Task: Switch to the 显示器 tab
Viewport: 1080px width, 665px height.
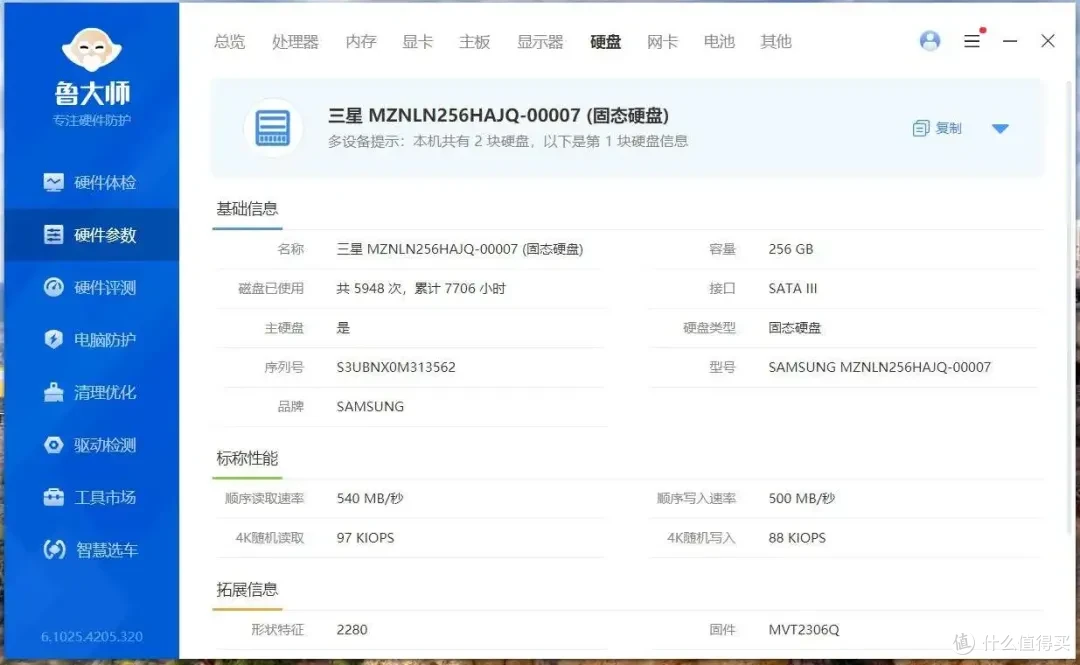Action: click(540, 42)
